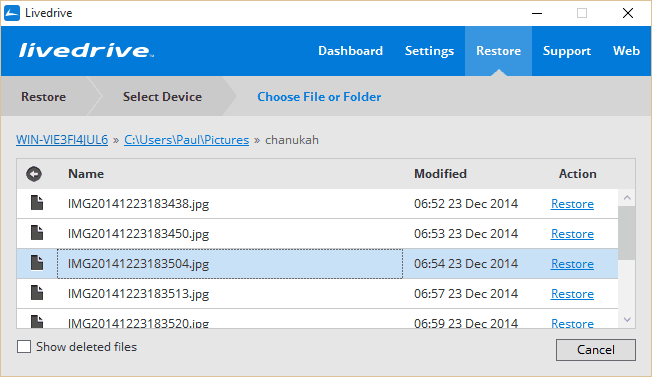Viewport: 652px width, 377px height.
Task: Open the Dashboard tab
Action: tap(351, 51)
